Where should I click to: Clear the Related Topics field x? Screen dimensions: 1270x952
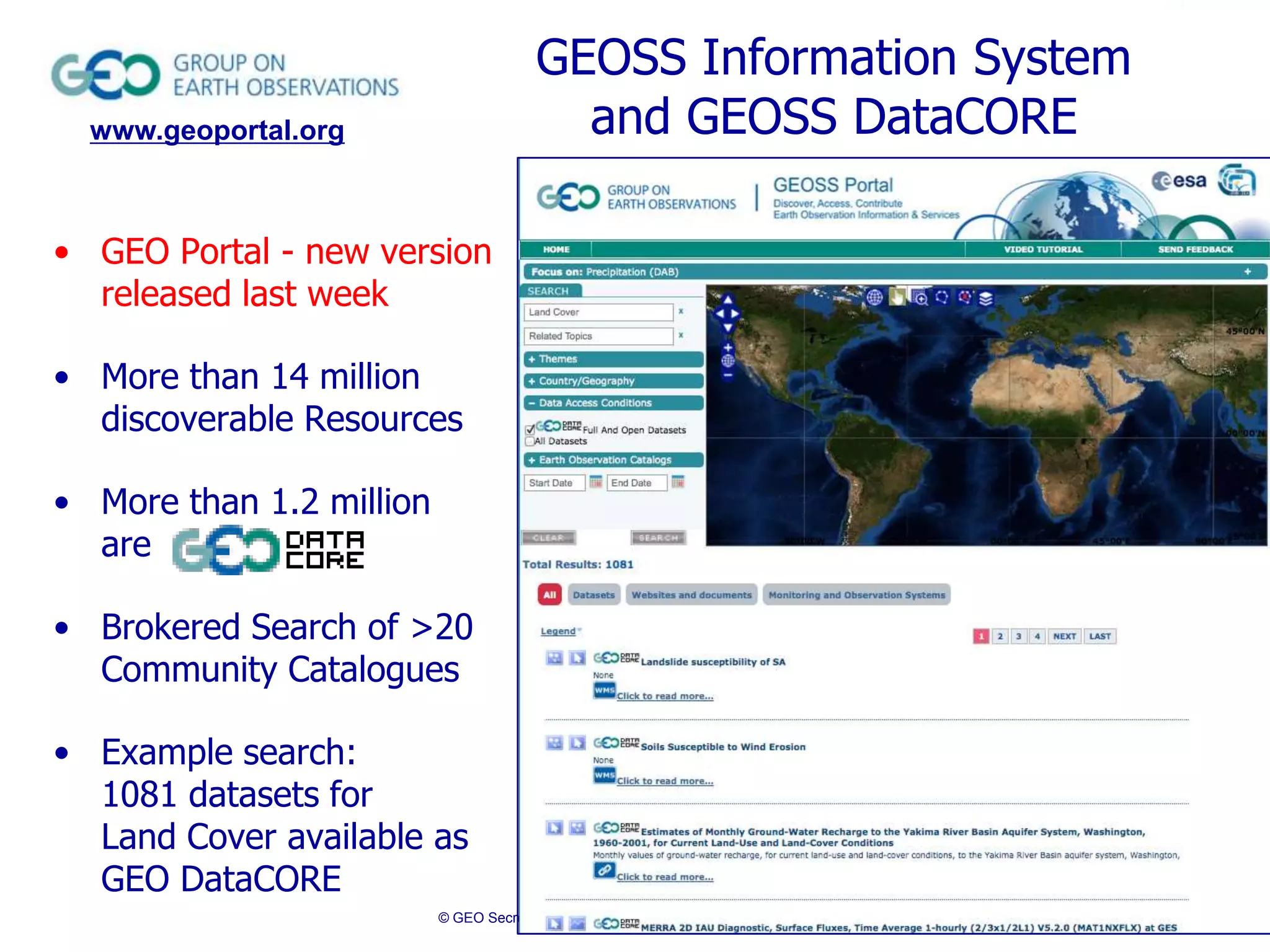click(x=681, y=335)
